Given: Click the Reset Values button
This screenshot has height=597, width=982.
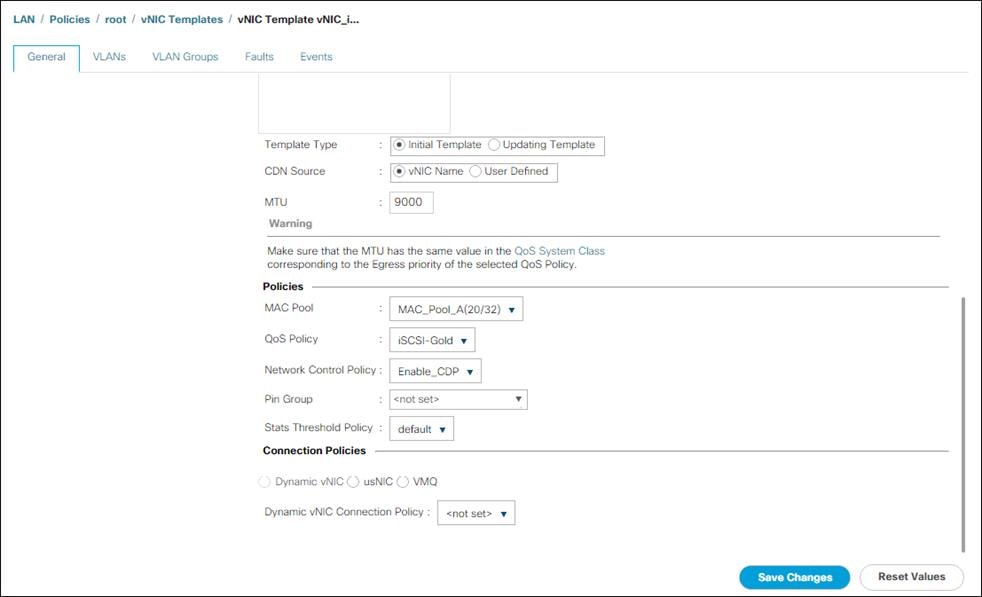Looking at the screenshot, I should (911, 577).
